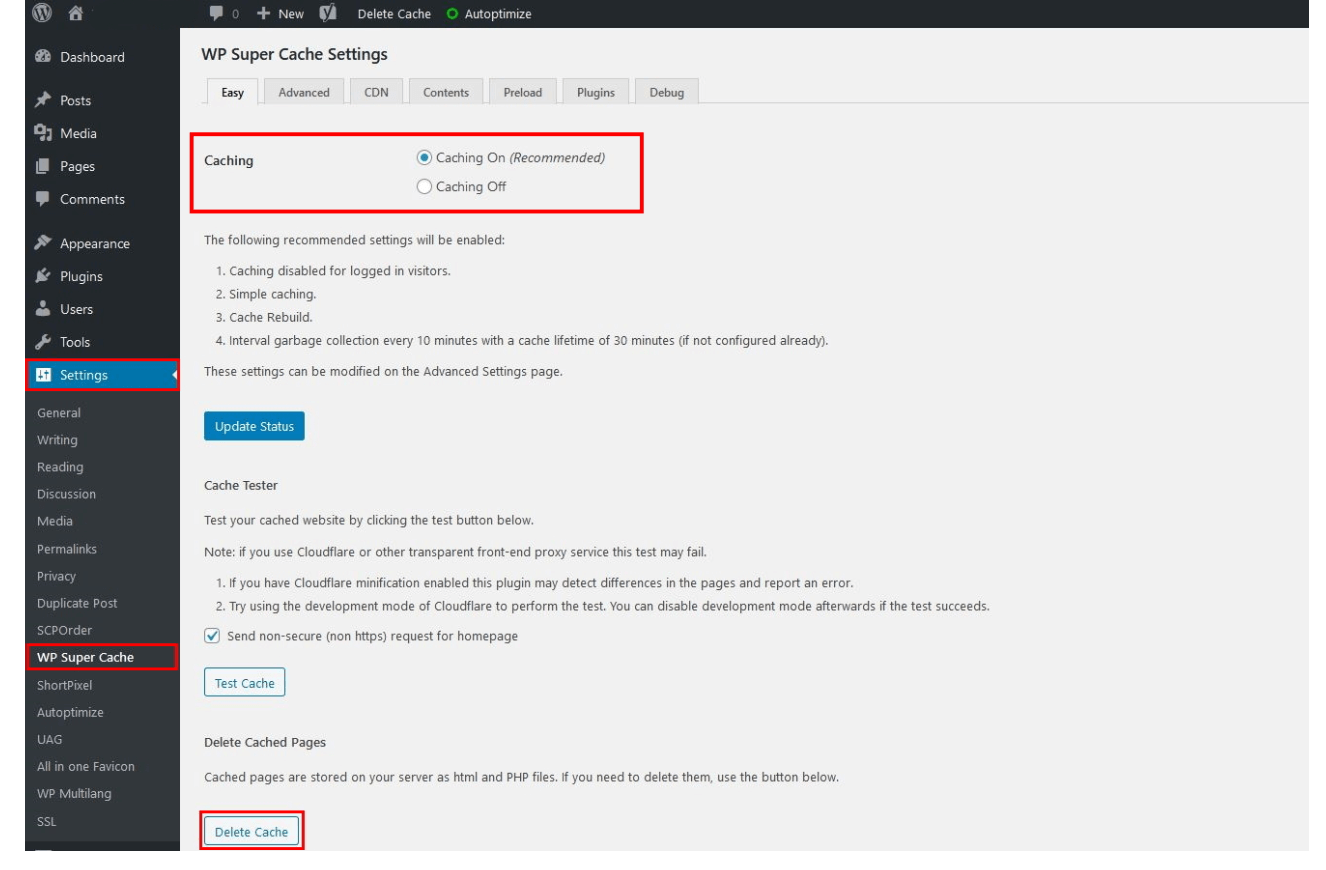Viewport: 1326px width, 870px height.
Task: Click the 'WP Super Cache Settings' page heading
Action: (294, 54)
